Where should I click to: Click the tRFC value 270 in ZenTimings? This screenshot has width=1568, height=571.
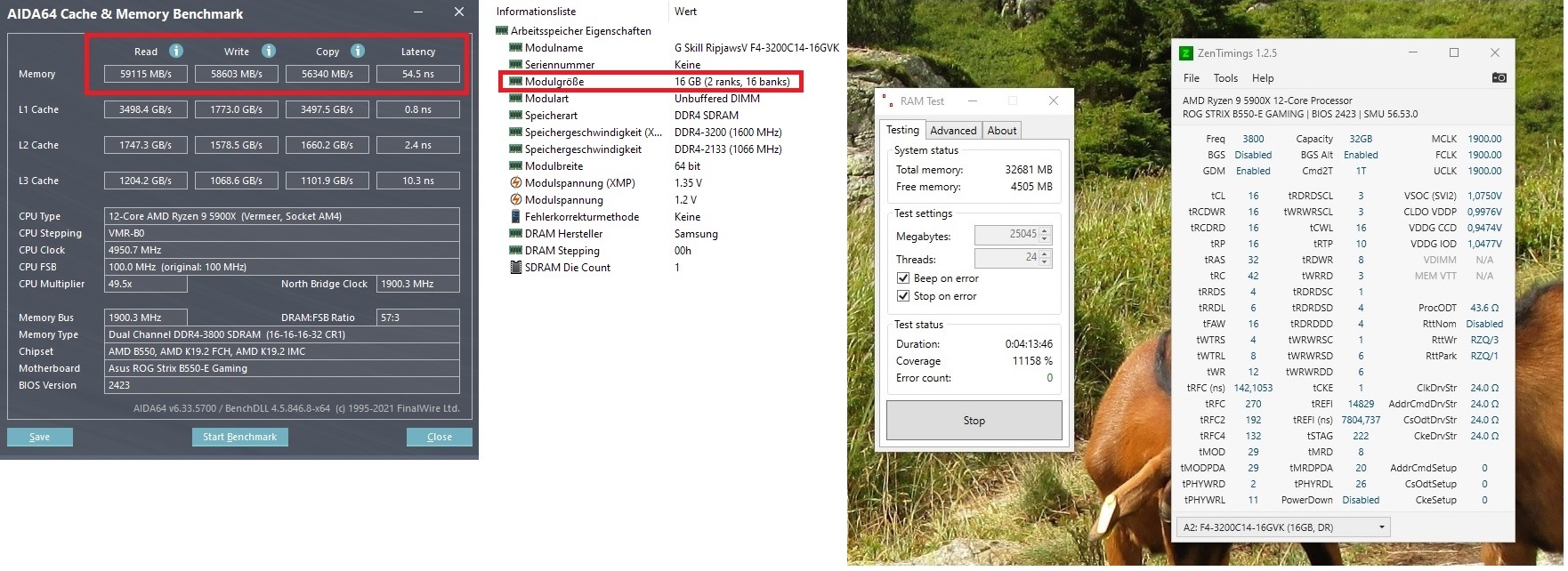[x=1253, y=404]
